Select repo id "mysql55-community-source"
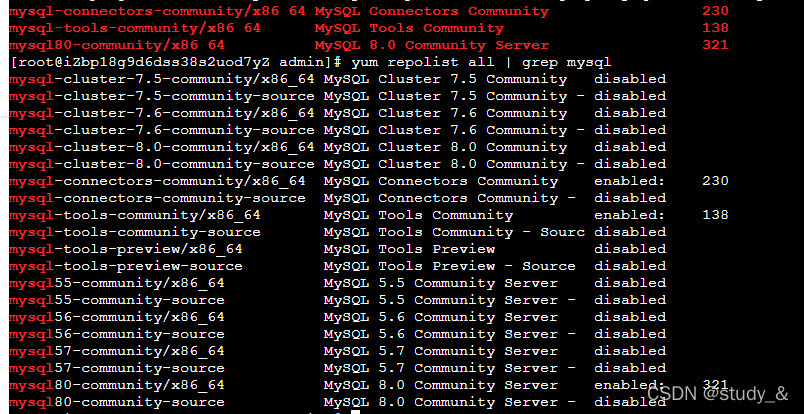Viewport: 804px width, 414px height. coord(116,300)
